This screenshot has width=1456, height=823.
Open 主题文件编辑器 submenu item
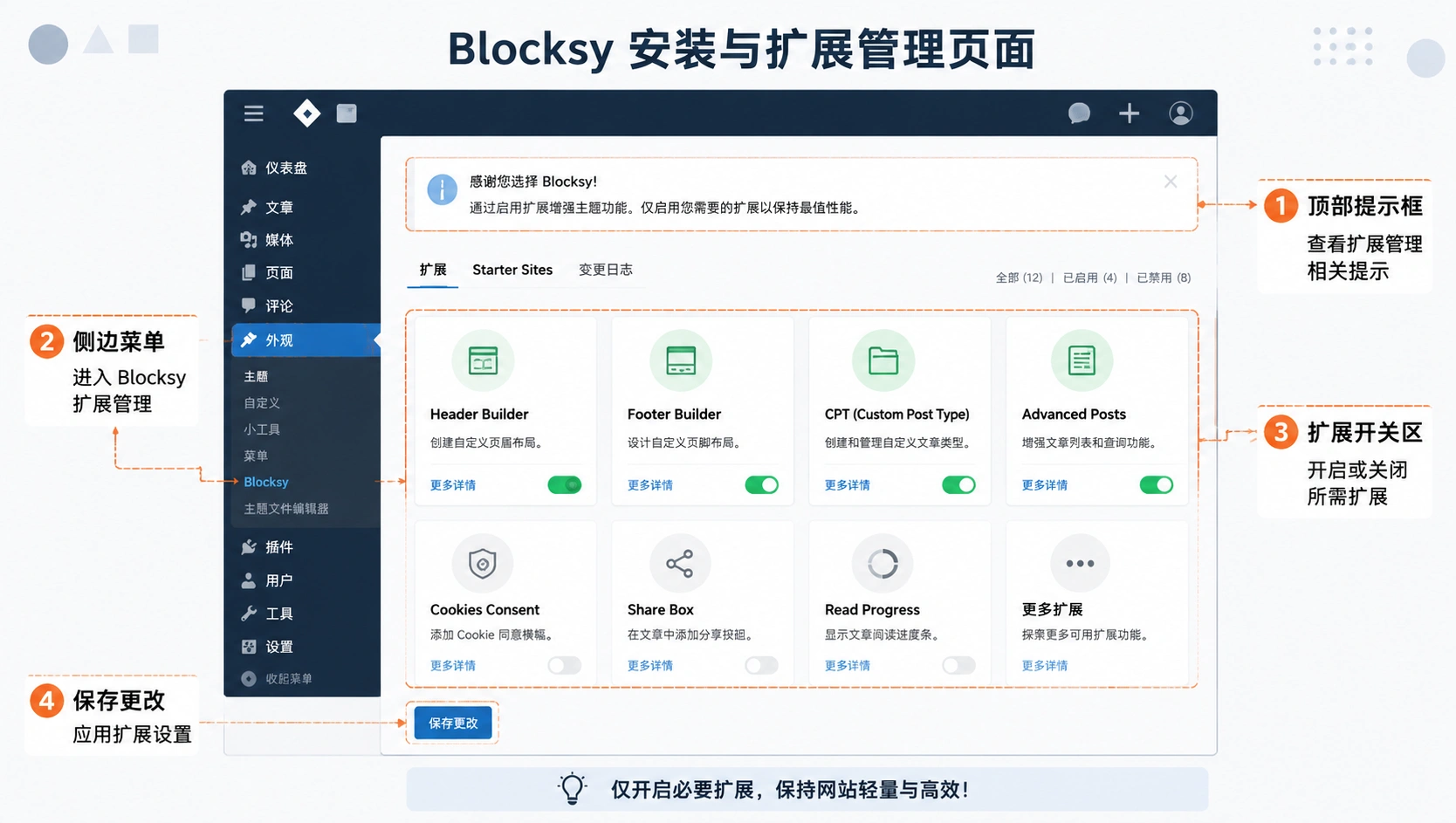pos(286,509)
